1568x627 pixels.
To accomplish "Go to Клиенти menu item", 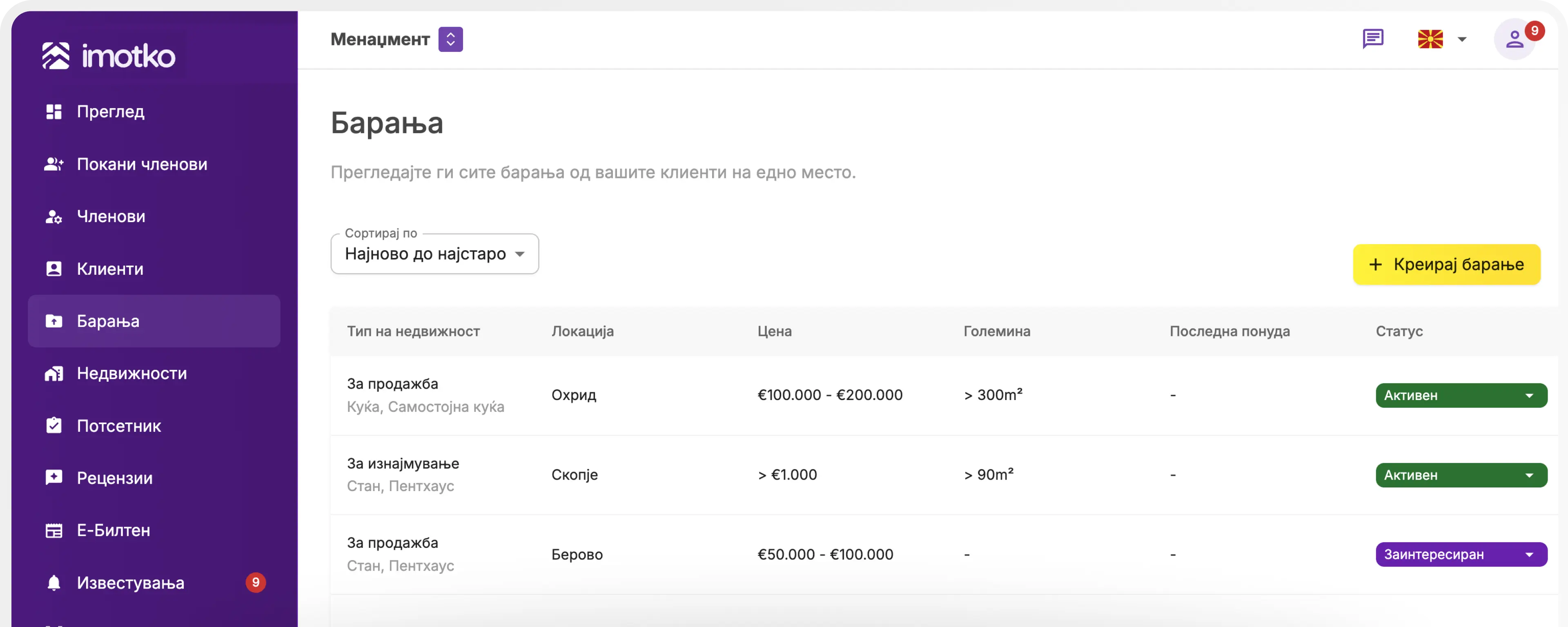I will tap(110, 269).
